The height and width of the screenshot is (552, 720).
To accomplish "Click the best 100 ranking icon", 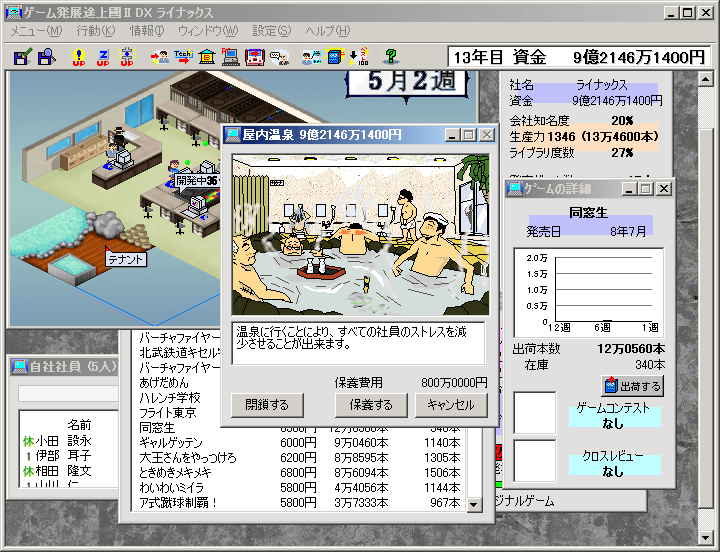I will point(359,57).
